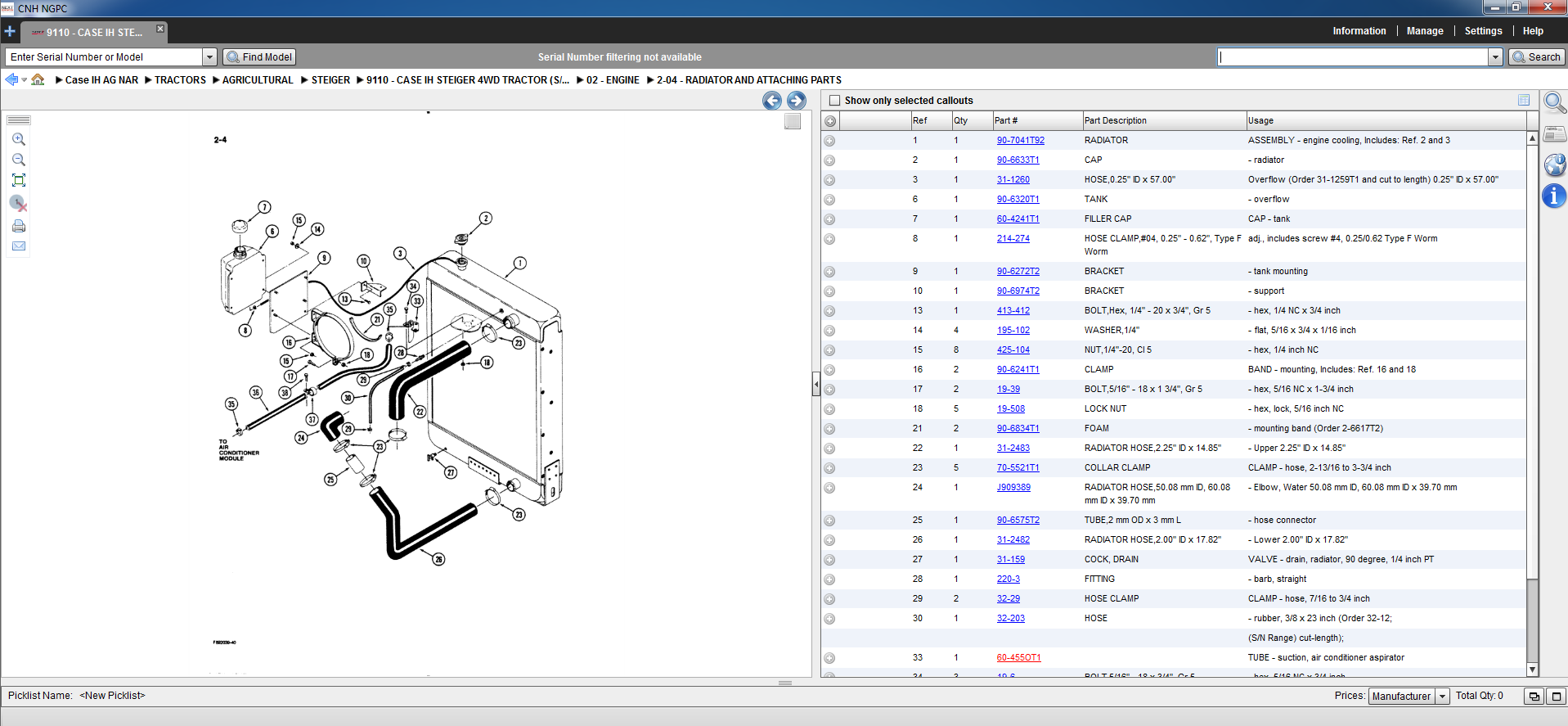This screenshot has width=1568, height=726.
Task: Sort by Part Description column header
Action: 1163,121
